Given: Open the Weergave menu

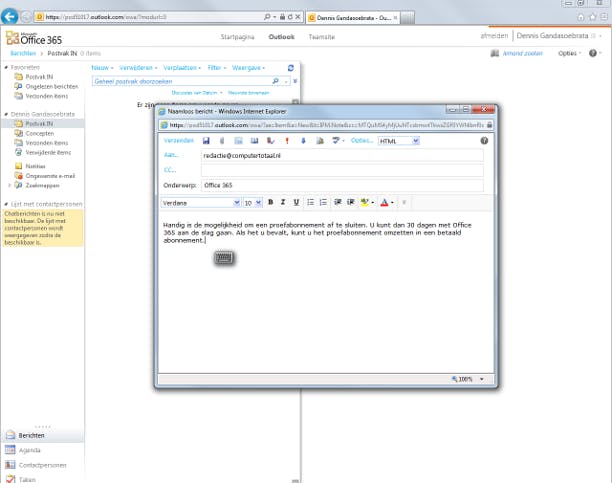Looking at the screenshot, I should (x=248, y=68).
